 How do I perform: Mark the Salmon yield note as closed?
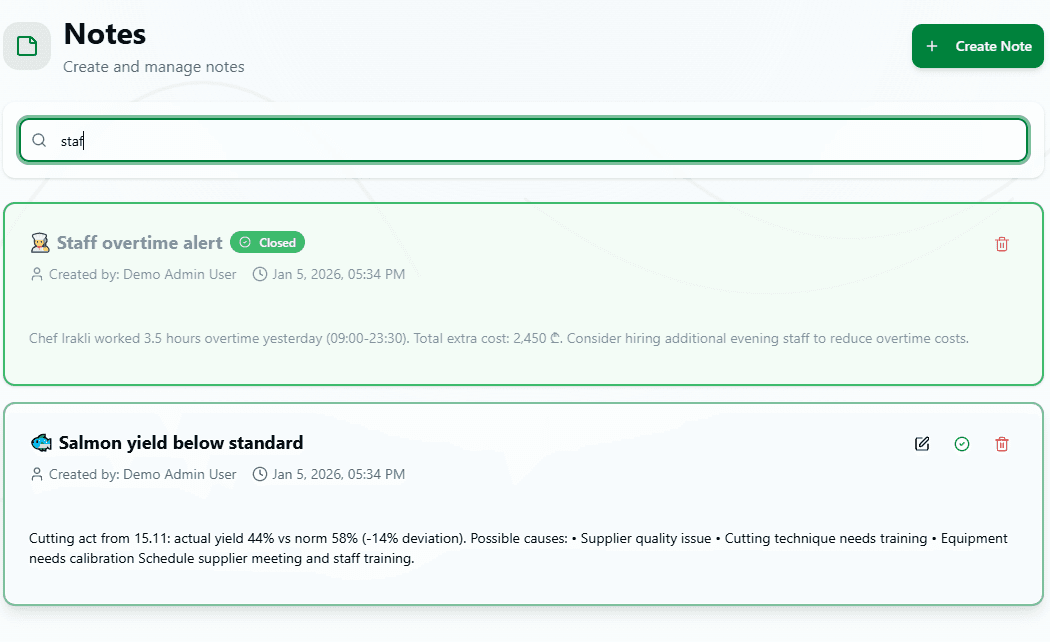962,443
